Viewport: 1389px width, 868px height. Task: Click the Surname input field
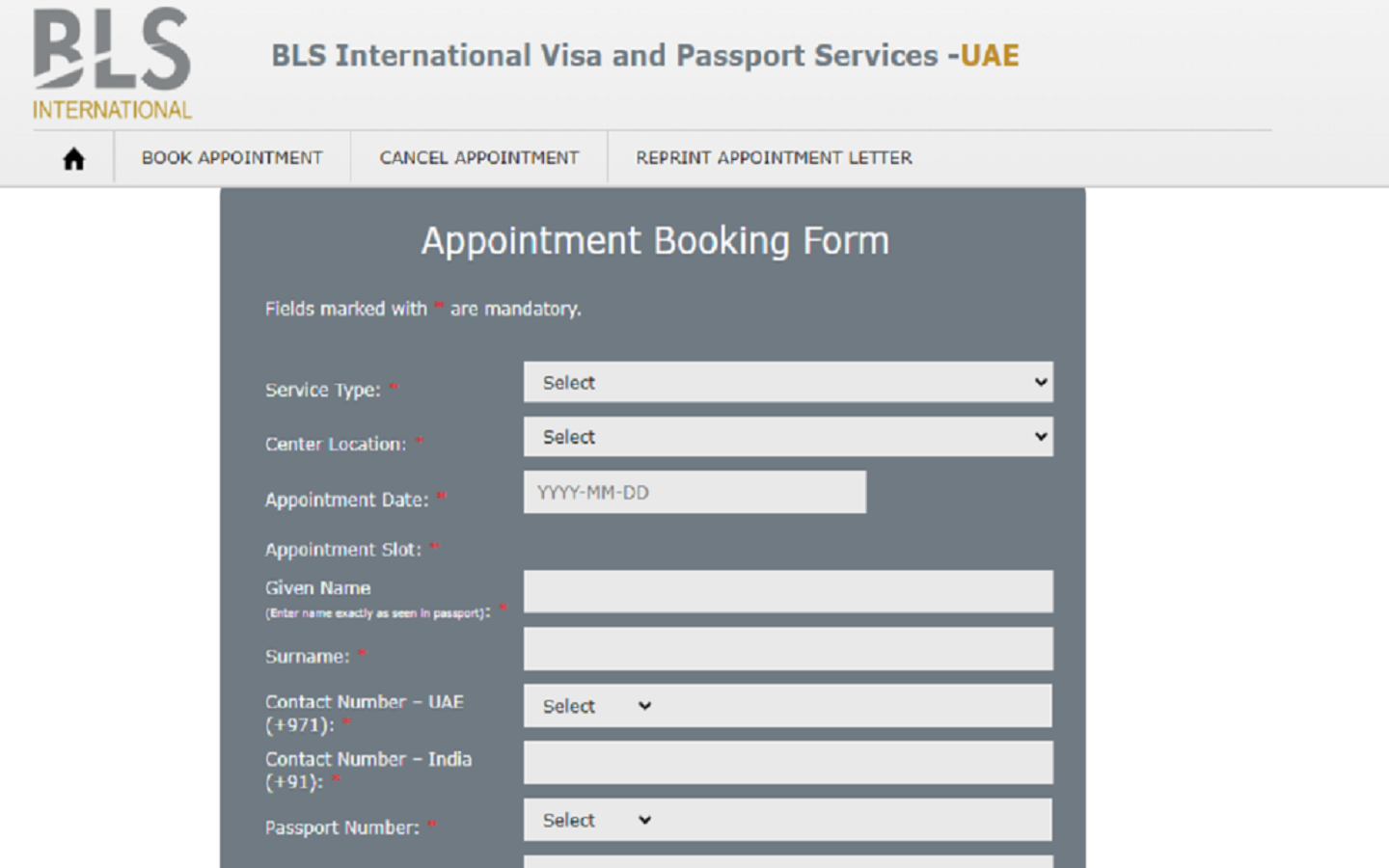click(x=788, y=648)
